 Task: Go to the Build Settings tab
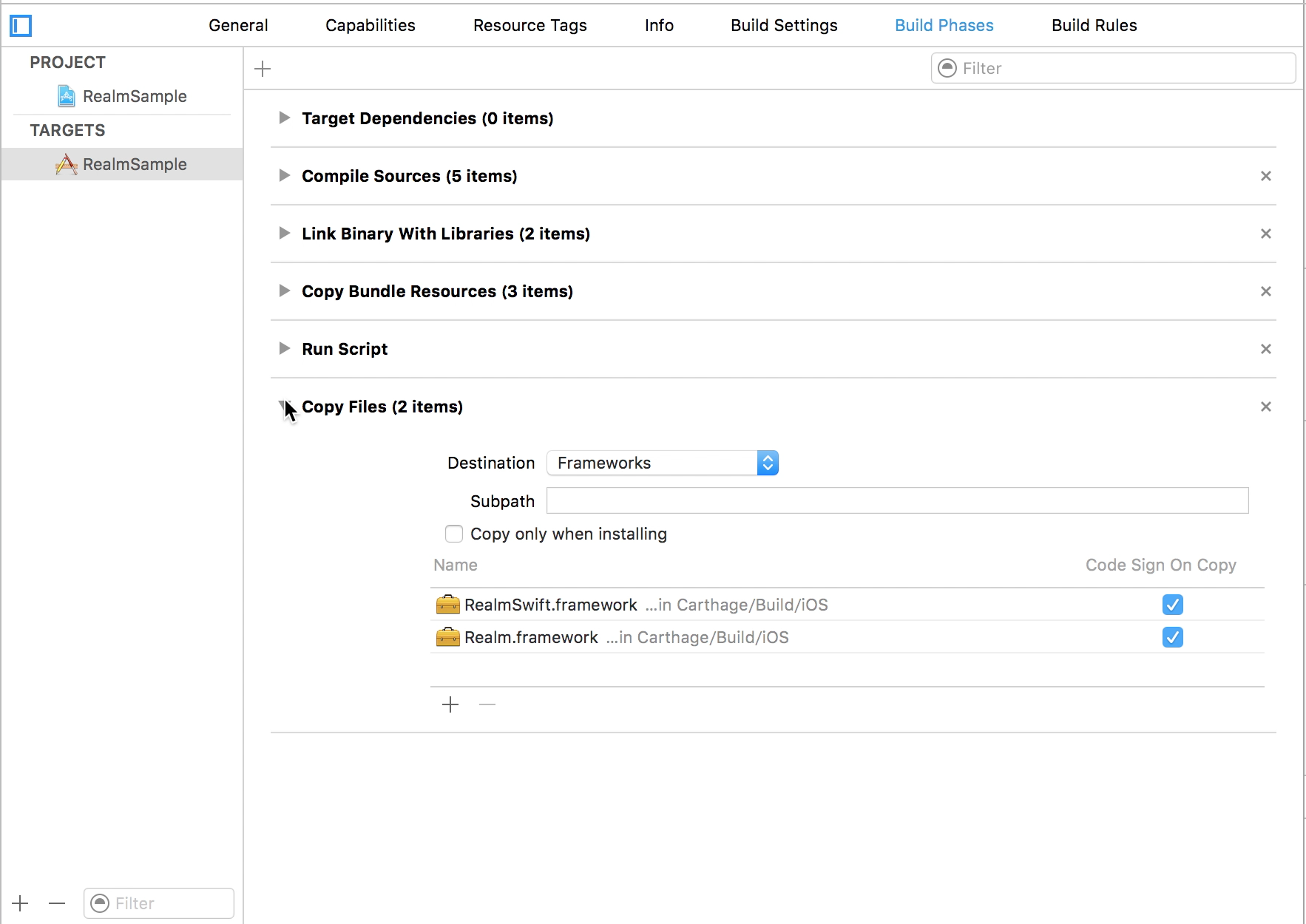pos(784,26)
